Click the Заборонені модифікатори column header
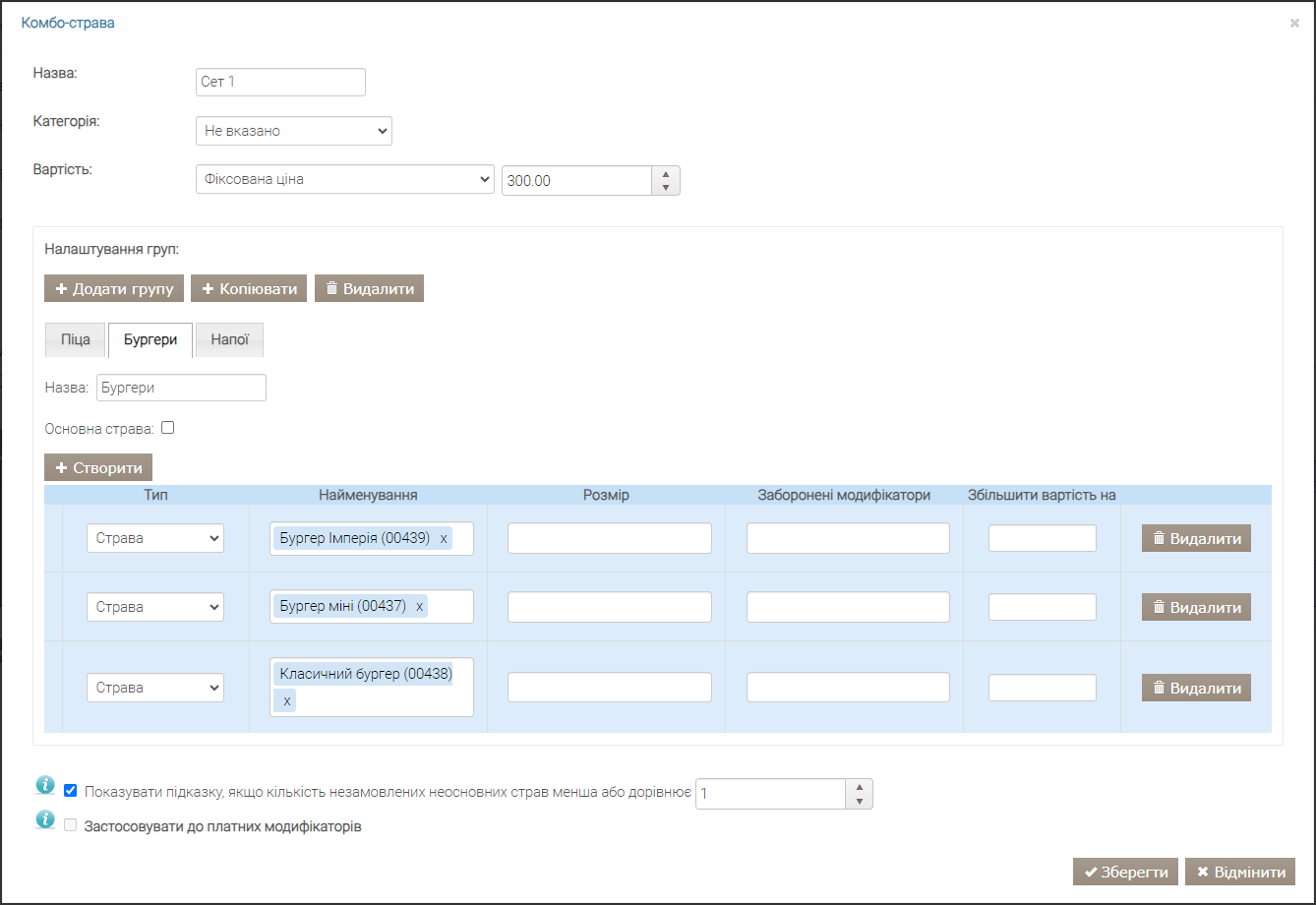Viewport: 1316px width, 905px height. tap(844, 495)
